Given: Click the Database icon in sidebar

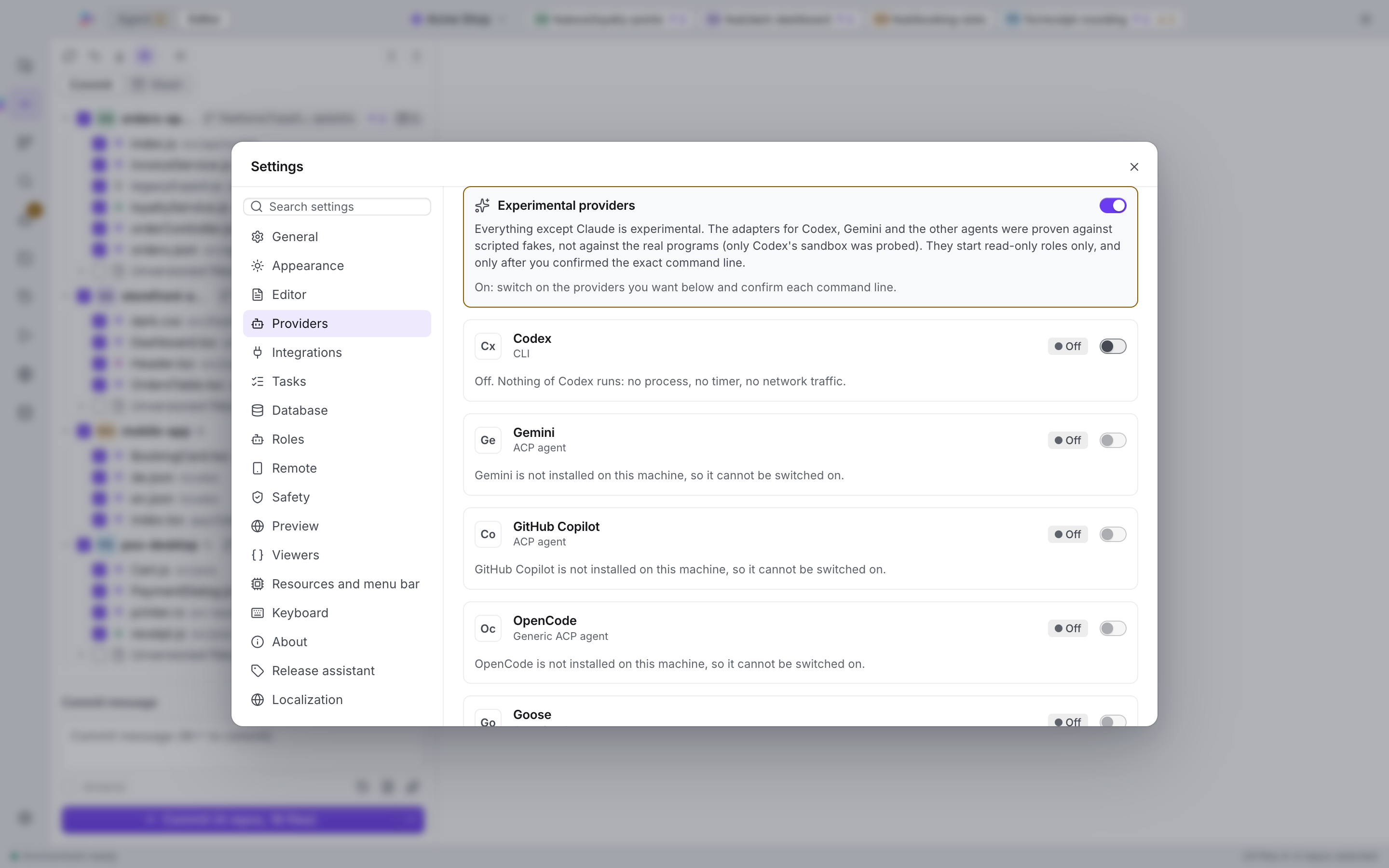Looking at the screenshot, I should click(x=258, y=410).
